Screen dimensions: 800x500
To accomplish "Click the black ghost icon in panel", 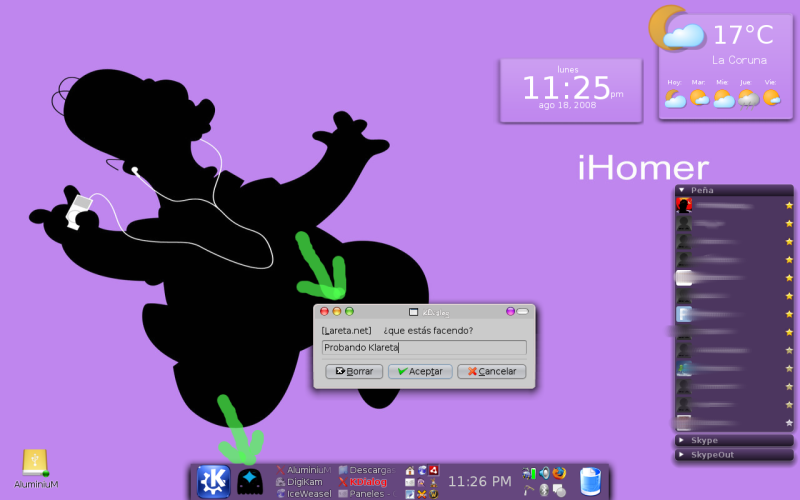I will 250,482.
